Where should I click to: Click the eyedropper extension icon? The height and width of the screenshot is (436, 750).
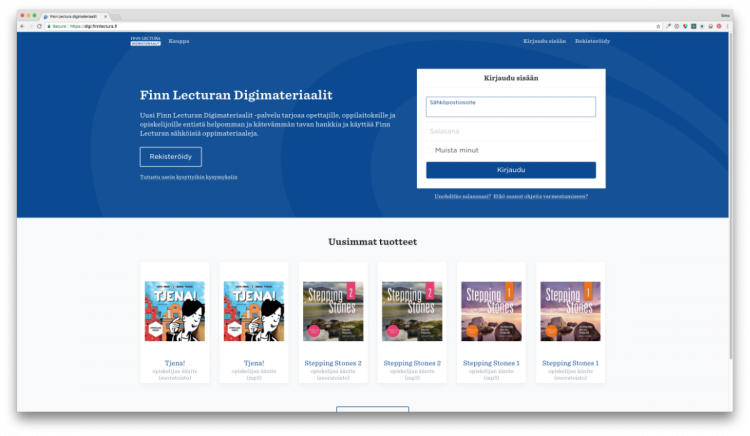[x=668, y=26]
